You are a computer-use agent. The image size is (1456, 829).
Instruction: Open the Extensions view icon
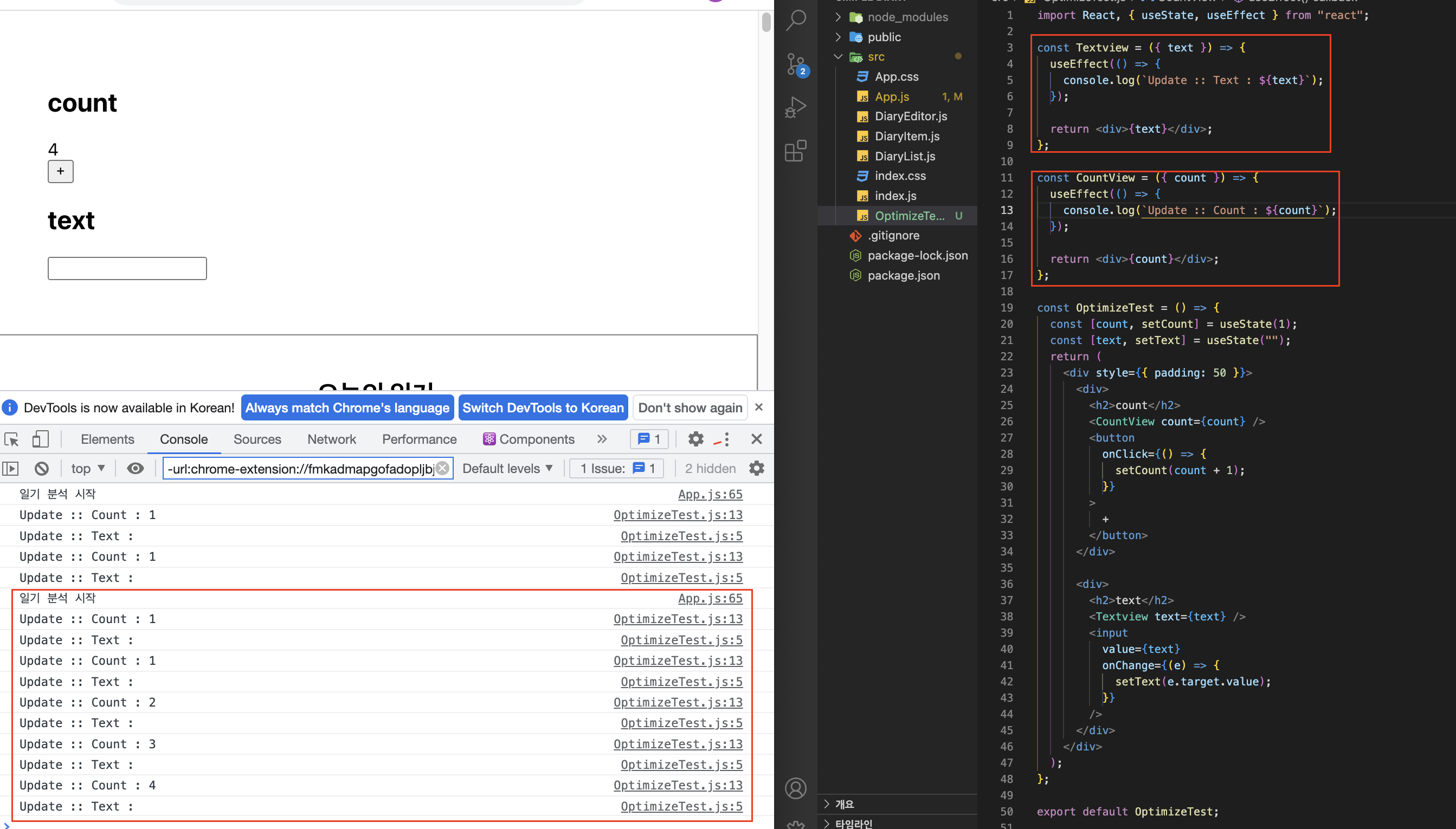(795, 151)
